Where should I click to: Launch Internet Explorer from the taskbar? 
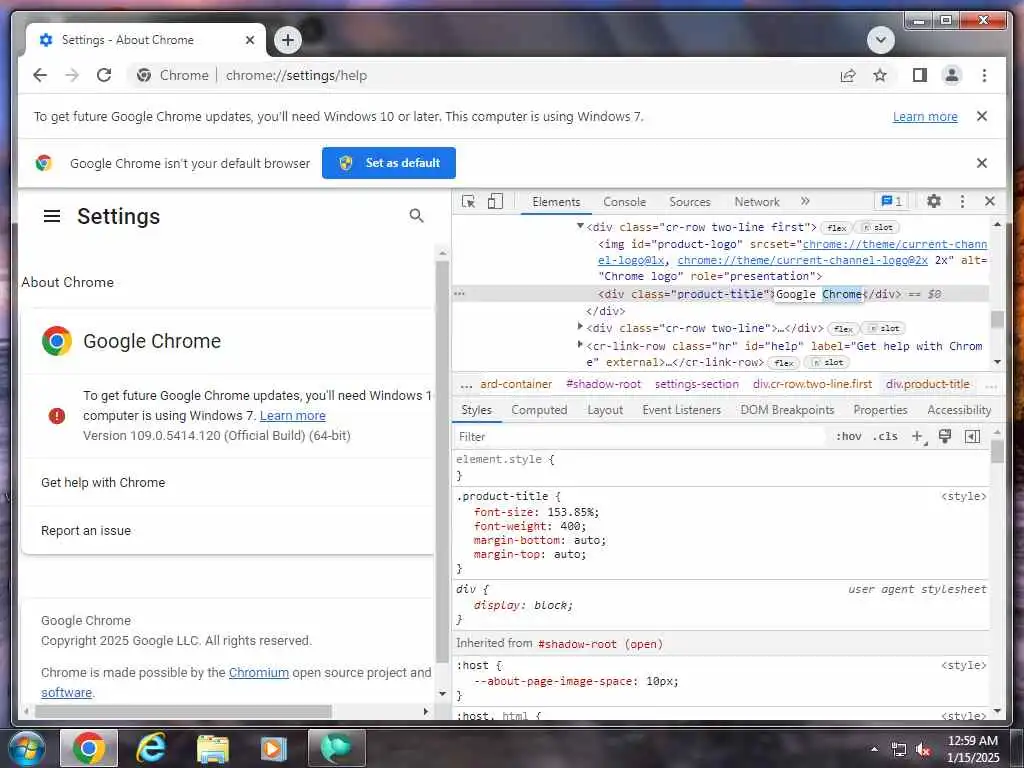click(151, 748)
